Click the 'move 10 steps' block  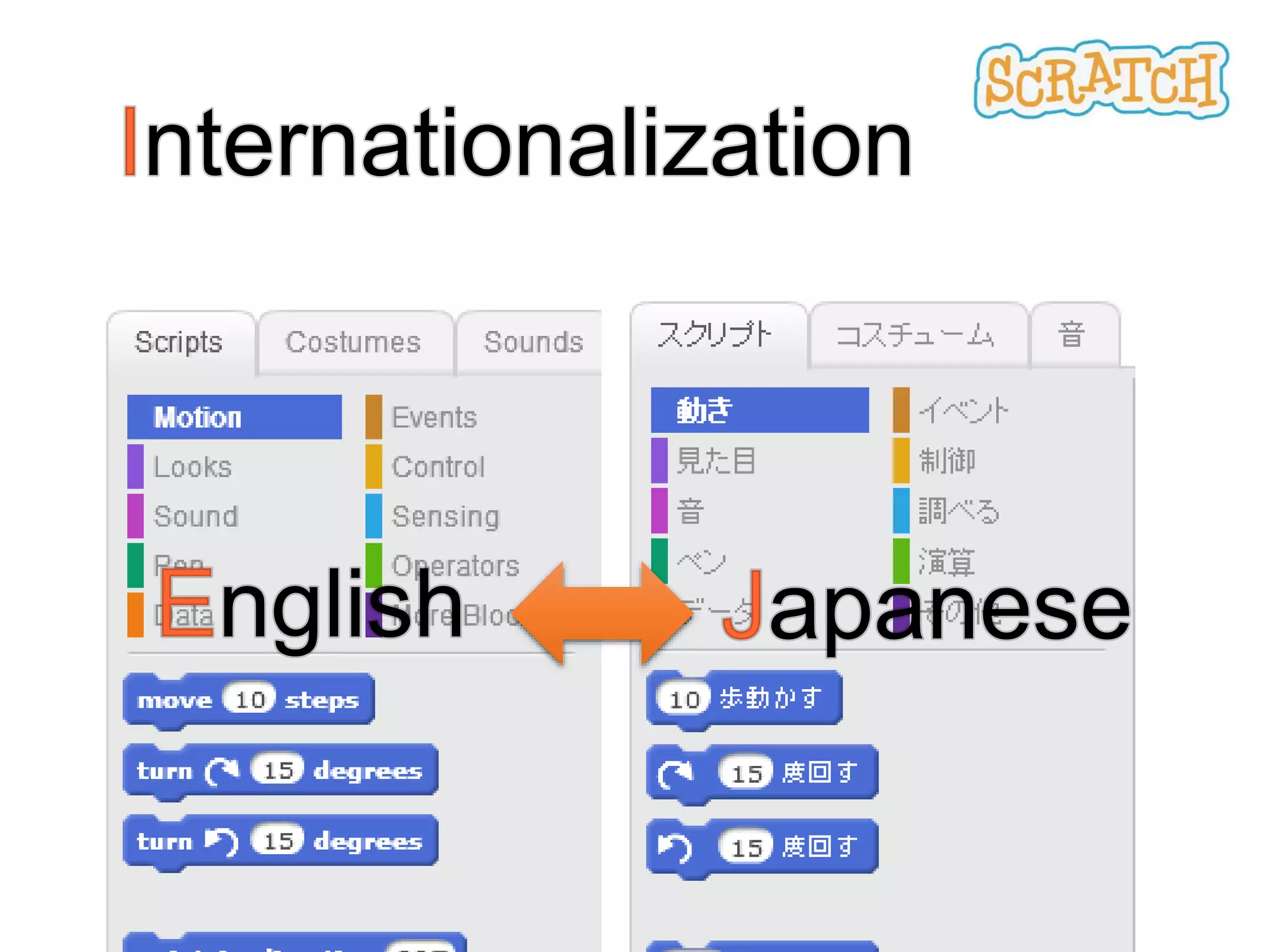click(x=249, y=700)
